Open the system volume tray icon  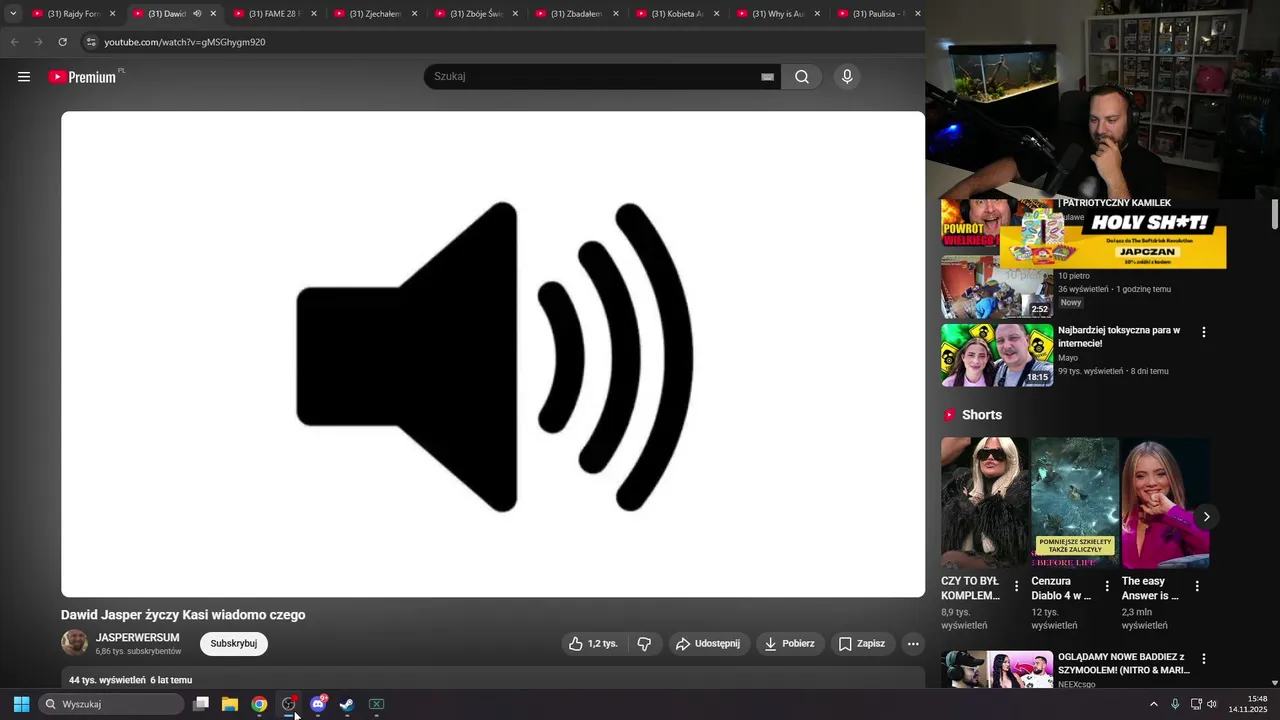point(1212,704)
